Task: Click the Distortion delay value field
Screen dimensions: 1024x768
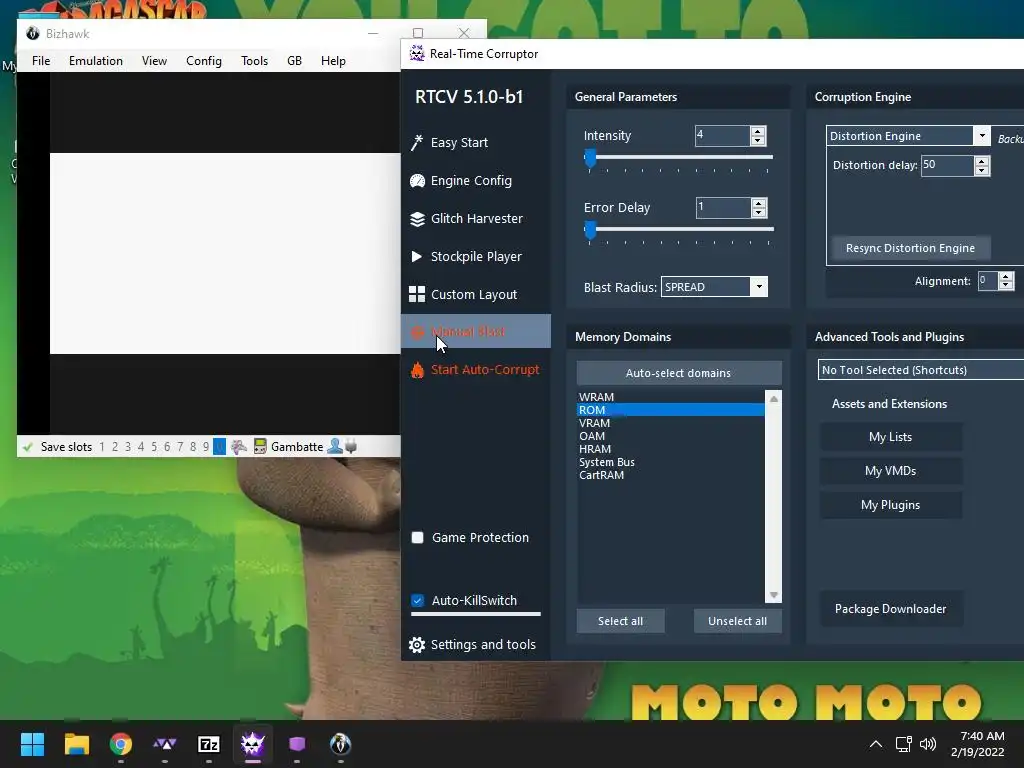Action: [x=947, y=165]
